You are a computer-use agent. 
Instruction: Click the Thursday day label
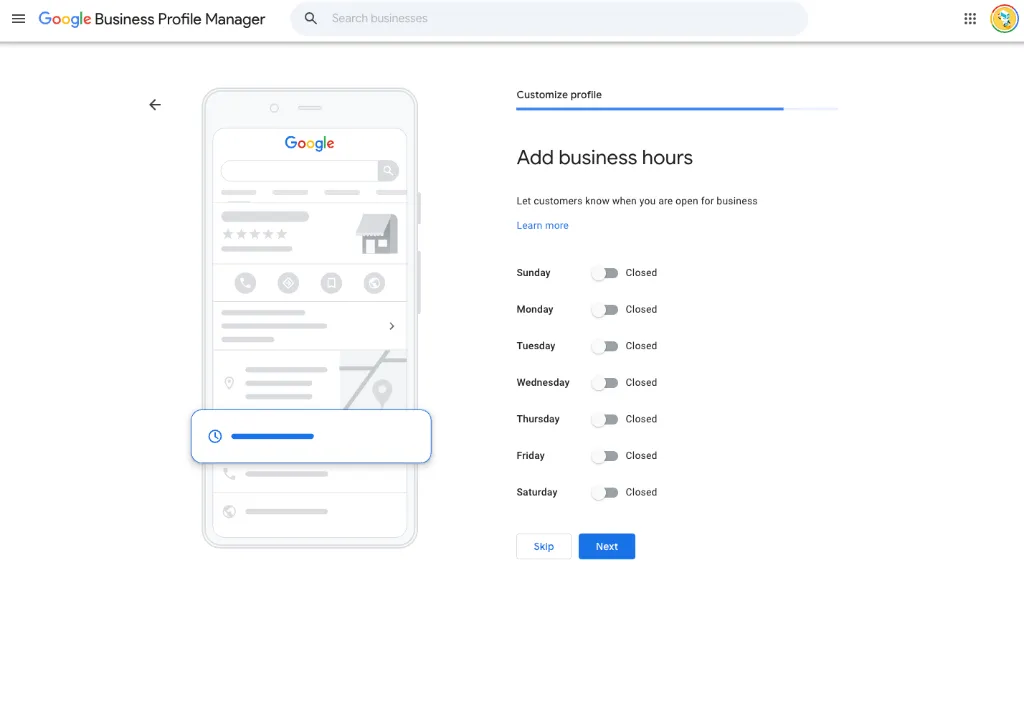pos(538,419)
